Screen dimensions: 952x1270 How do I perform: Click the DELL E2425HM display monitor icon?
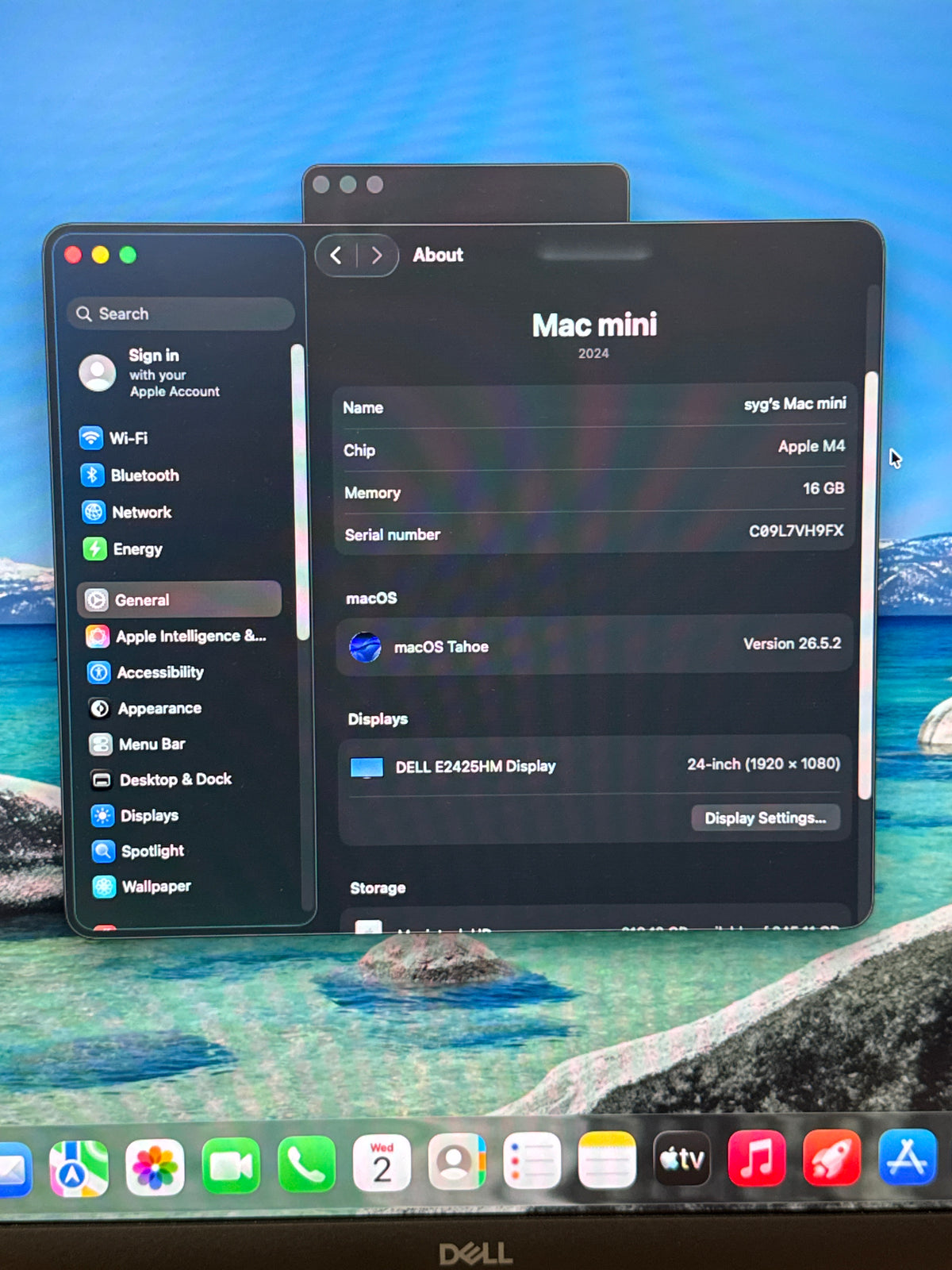tap(367, 768)
